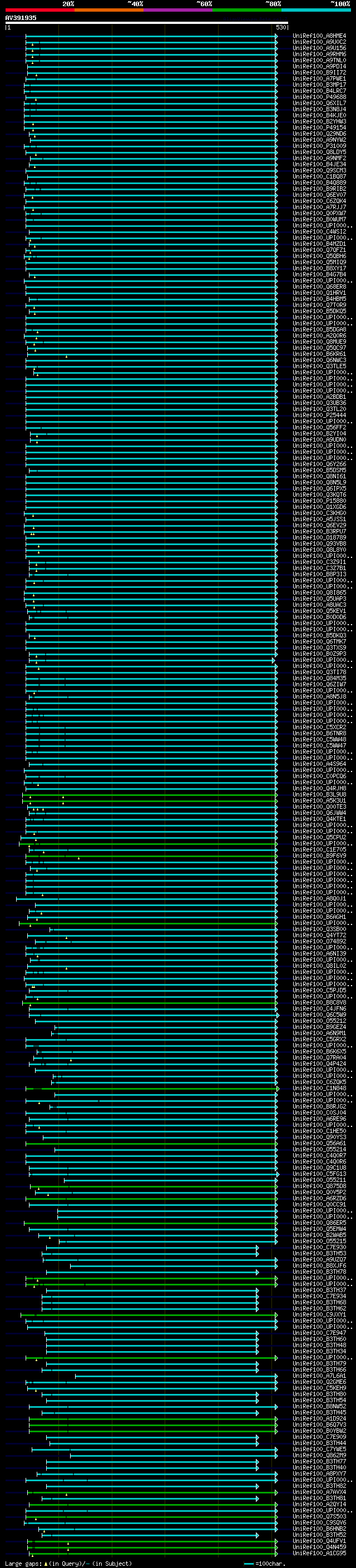The height and width of the screenshot is (1568, 356).
Task: Click the white query sequence bar
Action: 147,22
